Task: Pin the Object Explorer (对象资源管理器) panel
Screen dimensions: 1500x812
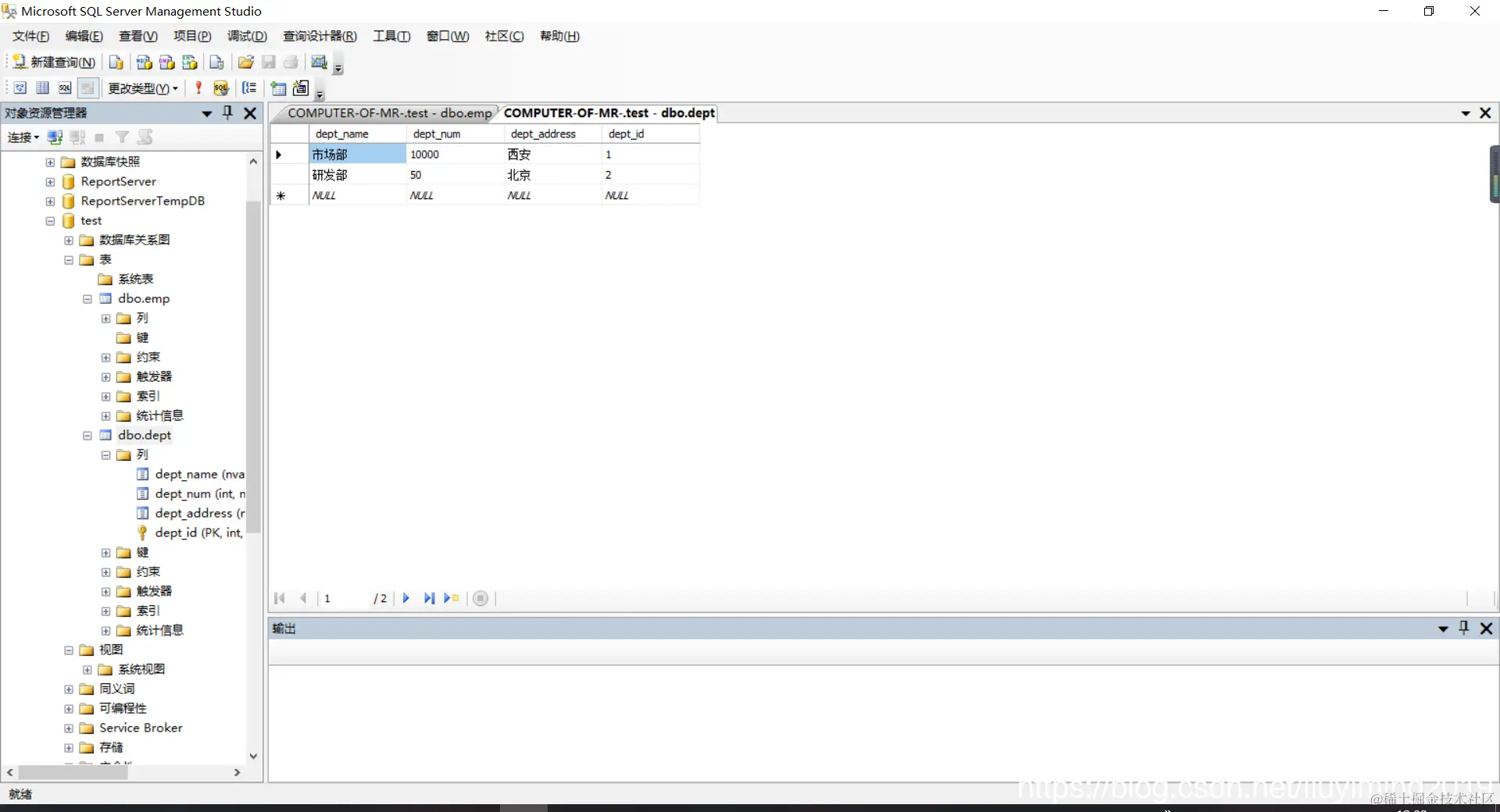Action: (x=228, y=112)
